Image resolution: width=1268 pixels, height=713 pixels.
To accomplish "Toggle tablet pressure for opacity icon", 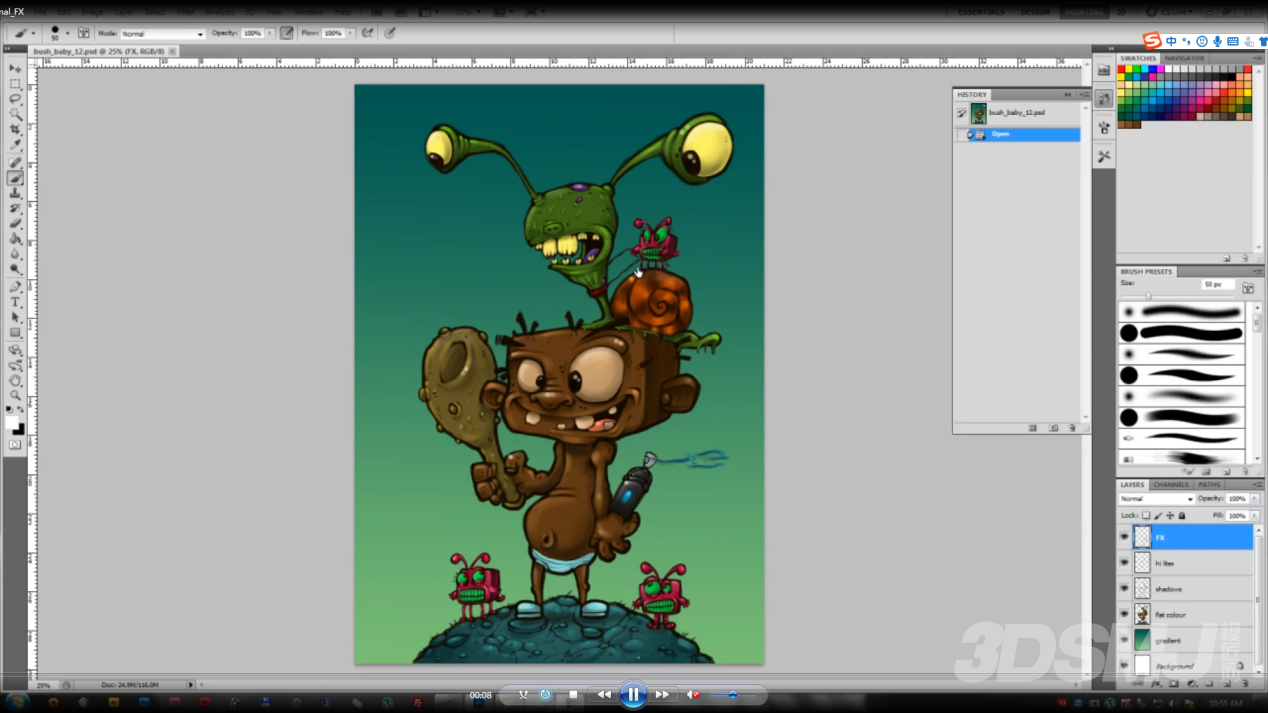I will (287, 33).
